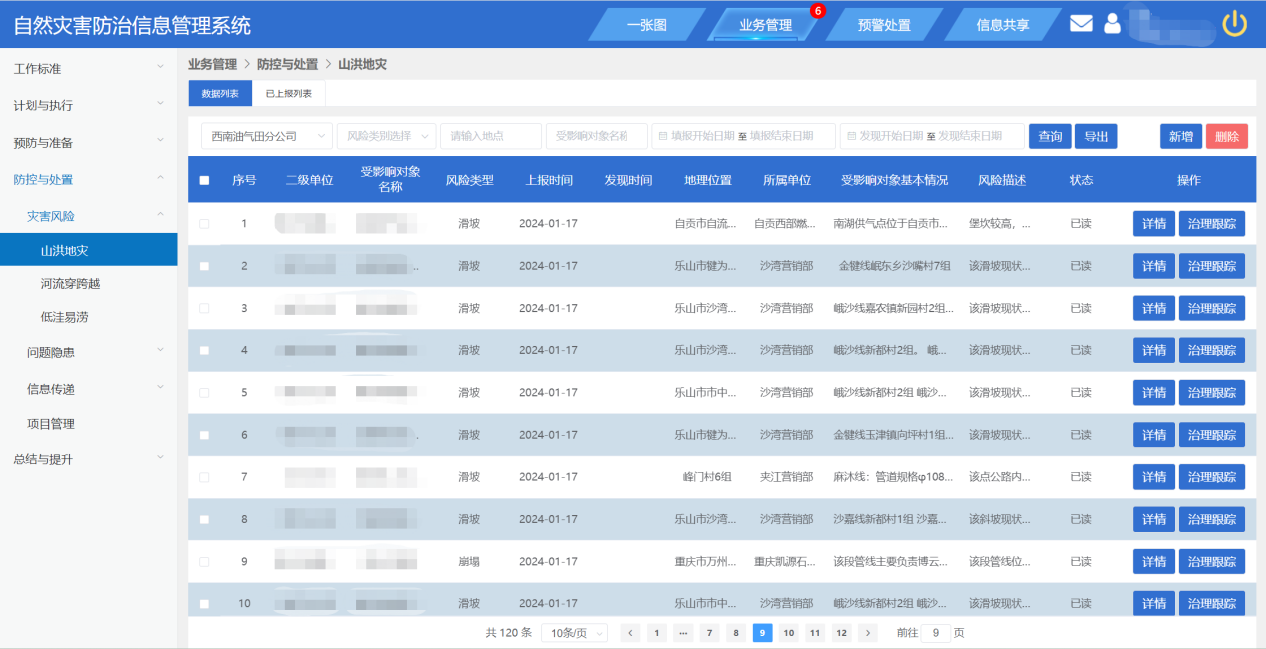This screenshot has width=1266, height=649.
Task: Collapse the 防控与处置 sidebar section
Action: (88, 180)
